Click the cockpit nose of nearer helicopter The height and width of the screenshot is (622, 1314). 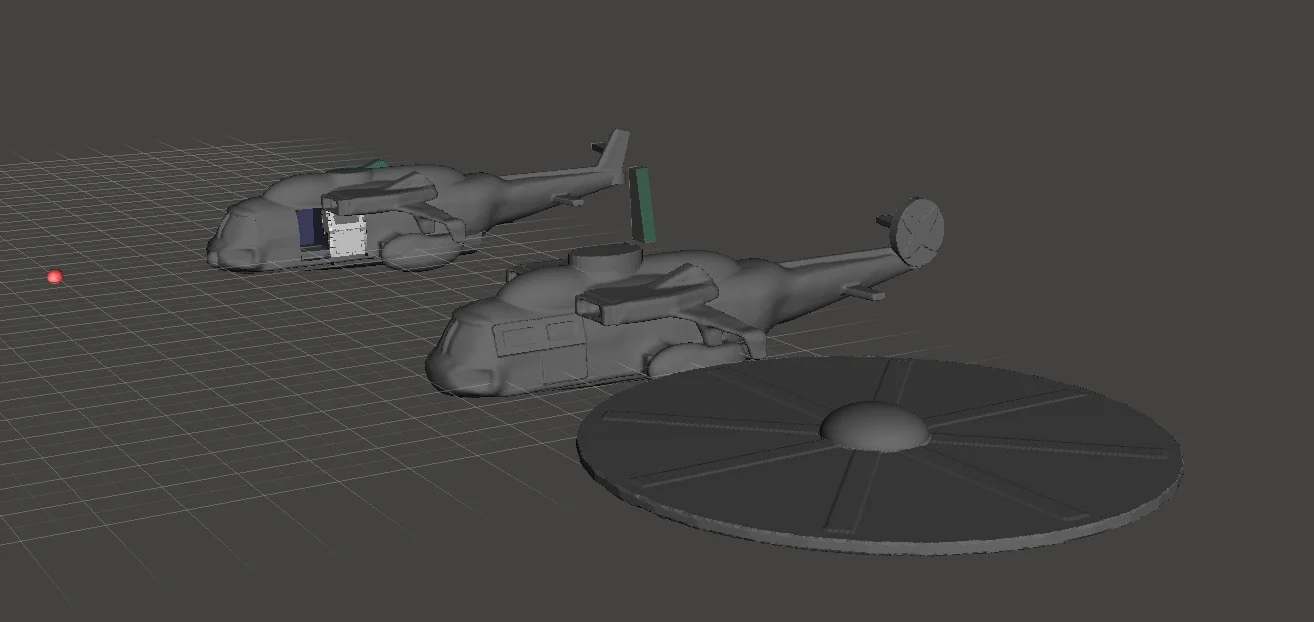point(462,355)
